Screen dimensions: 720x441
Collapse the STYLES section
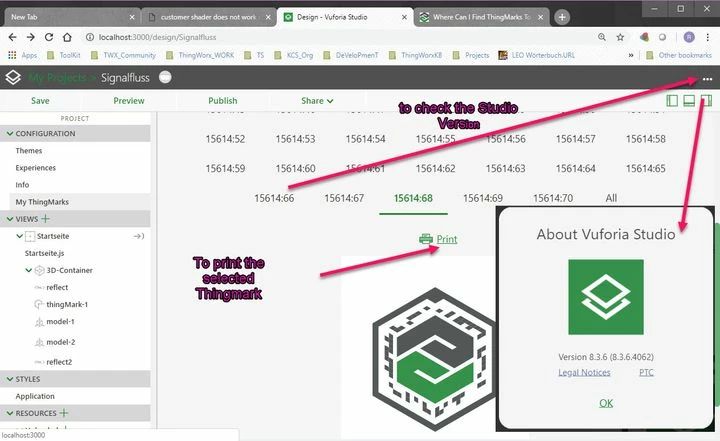pos(10,379)
